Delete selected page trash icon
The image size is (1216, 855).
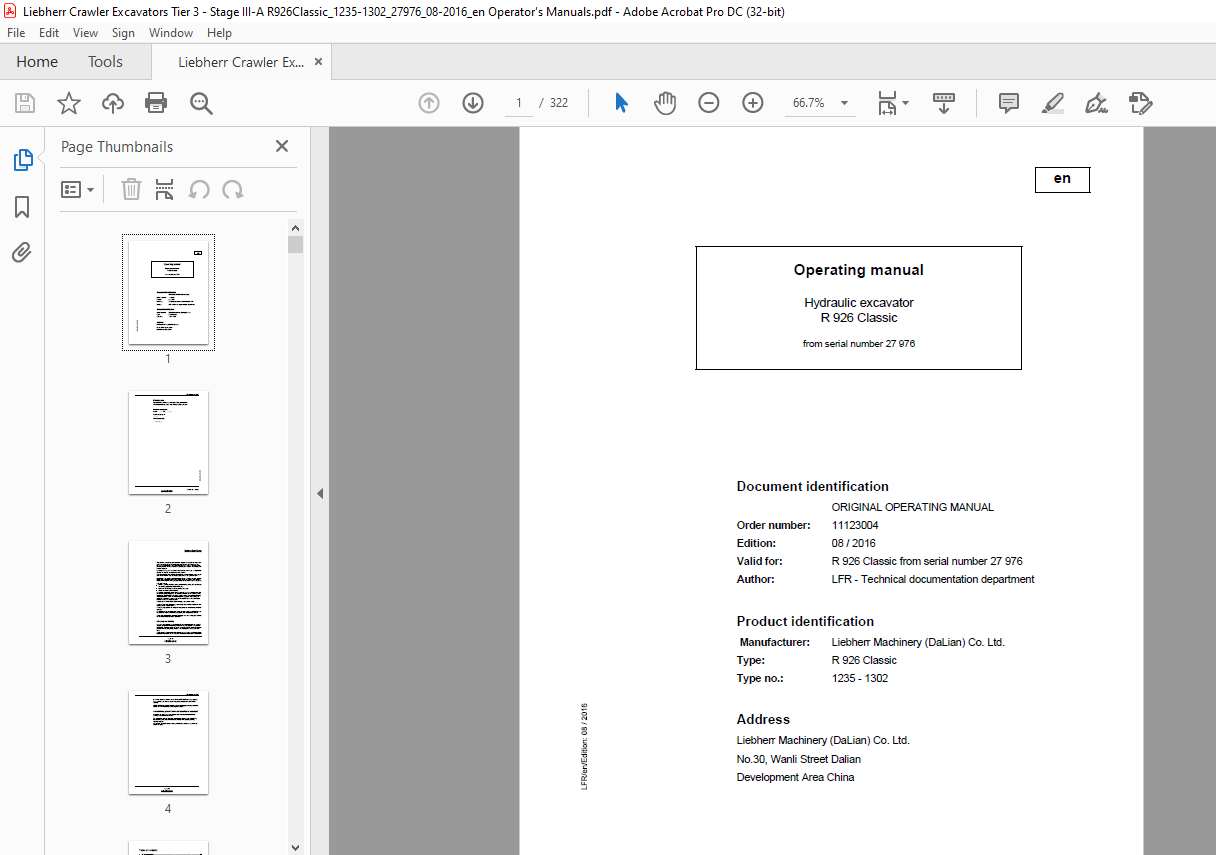coord(131,189)
